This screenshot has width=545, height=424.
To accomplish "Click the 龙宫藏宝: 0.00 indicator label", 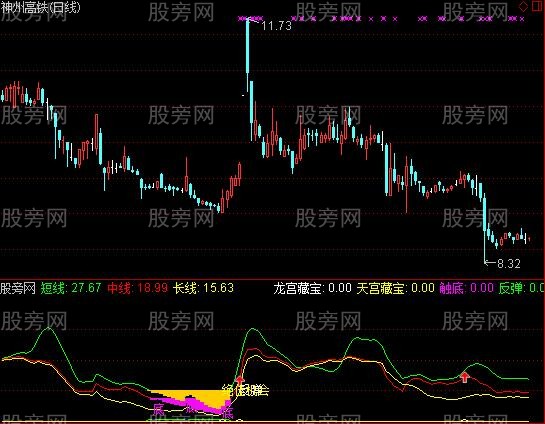I will [312, 288].
